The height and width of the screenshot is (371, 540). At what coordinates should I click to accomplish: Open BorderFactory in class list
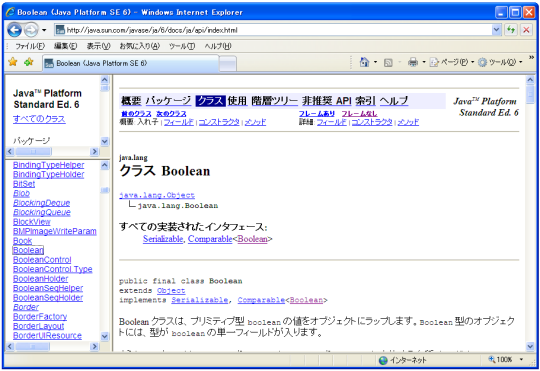[40, 317]
